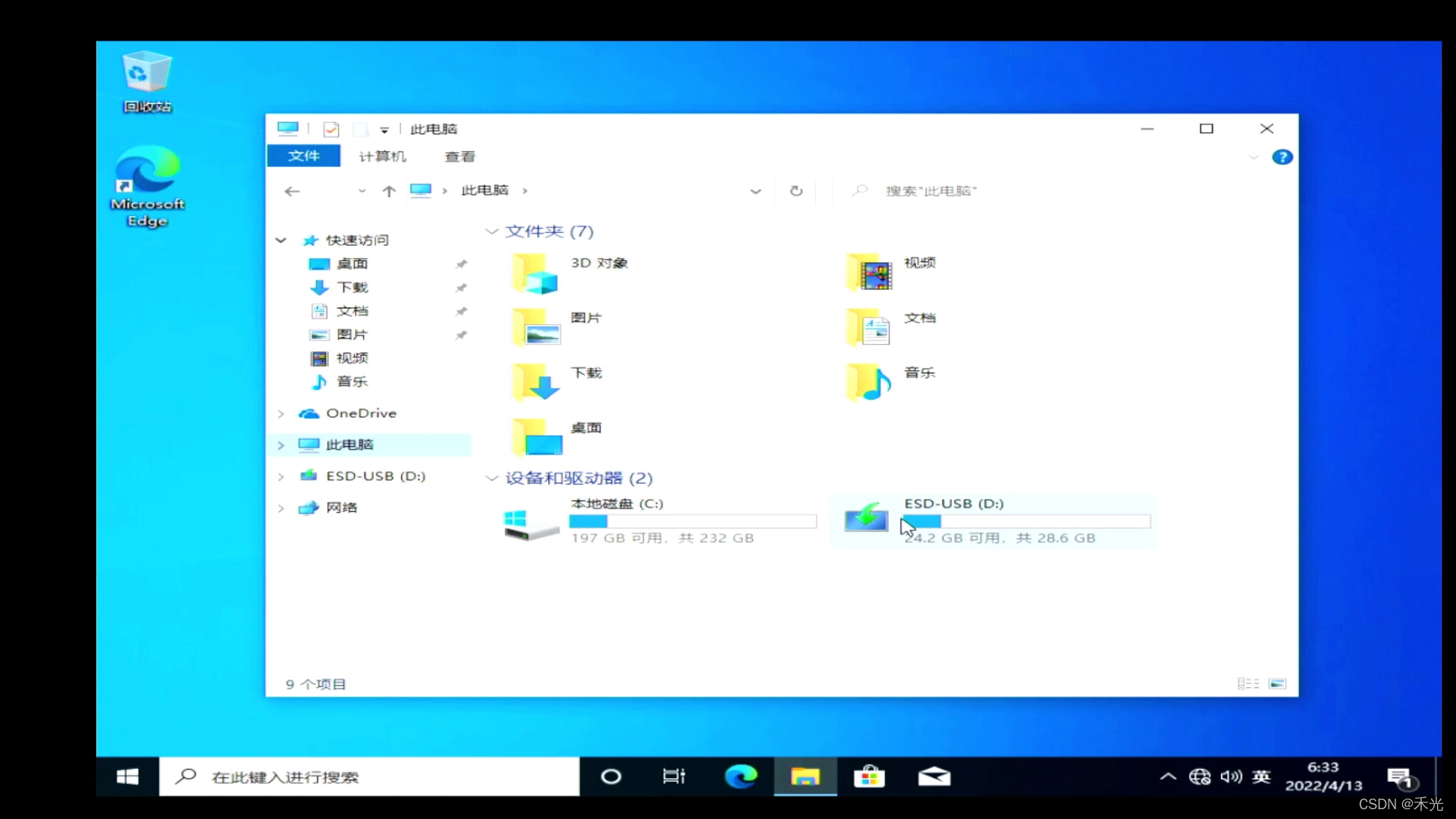Image resolution: width=1456 pixels, height=819 pixels.
Task: Expand the 此电脑 tree item
Action: point(280,444)
